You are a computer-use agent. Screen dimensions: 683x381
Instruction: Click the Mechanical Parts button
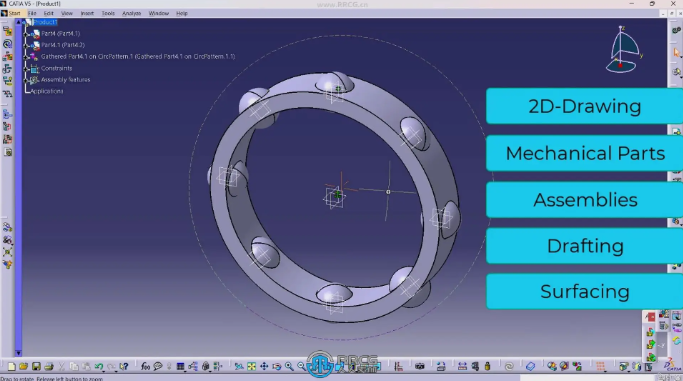point(584,153)
